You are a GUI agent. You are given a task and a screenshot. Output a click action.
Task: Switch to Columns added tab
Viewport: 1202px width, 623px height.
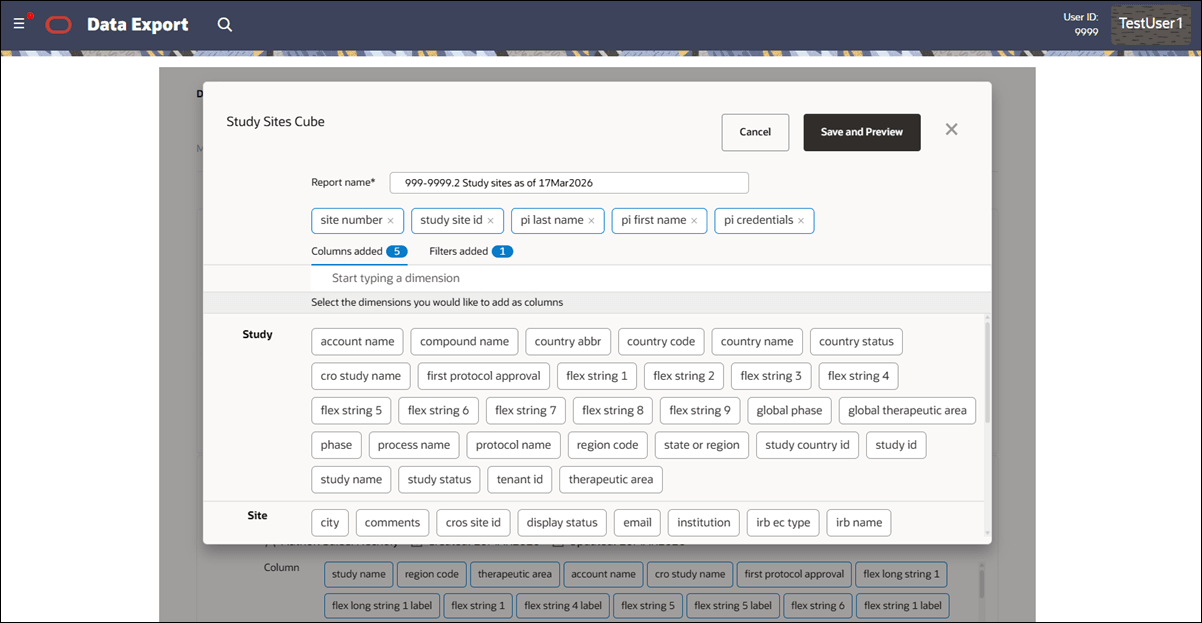[x=359, y=252]
